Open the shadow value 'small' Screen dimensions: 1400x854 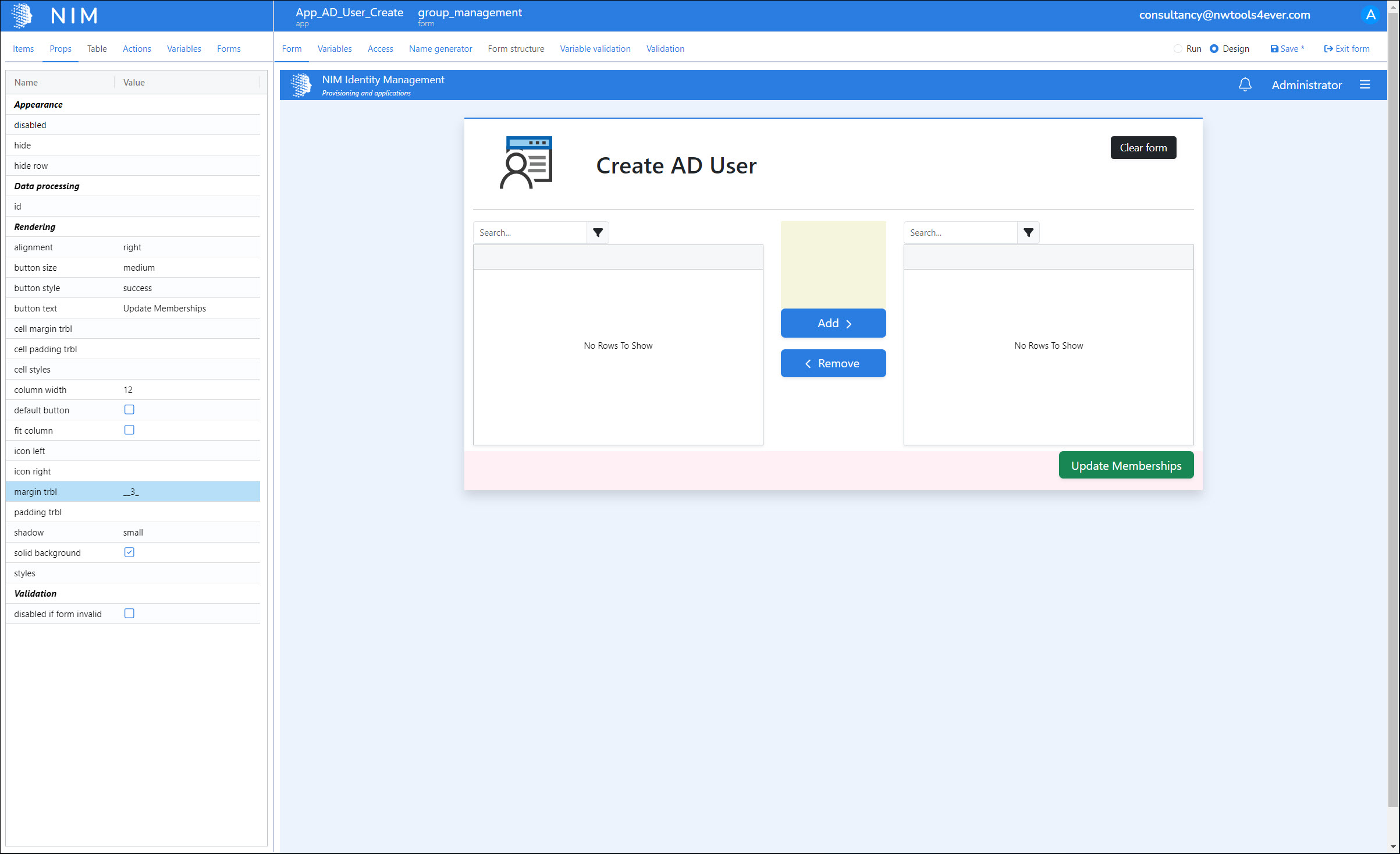tap(133, 533)
